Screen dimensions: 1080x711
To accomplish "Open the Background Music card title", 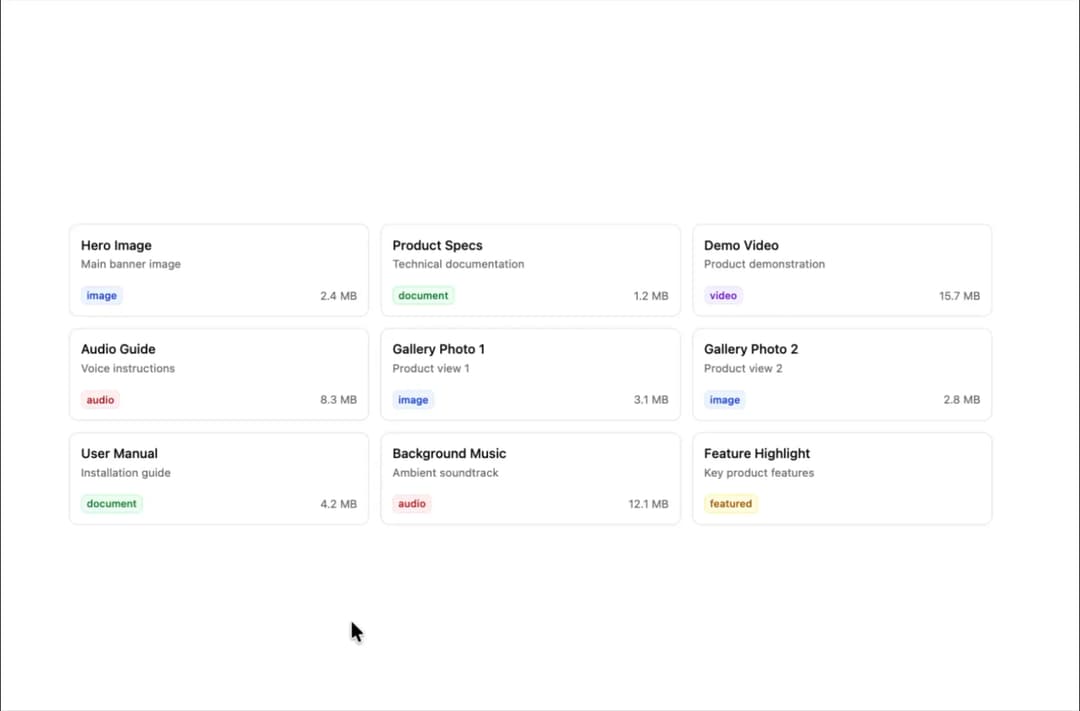I will (x=449, y=453).
